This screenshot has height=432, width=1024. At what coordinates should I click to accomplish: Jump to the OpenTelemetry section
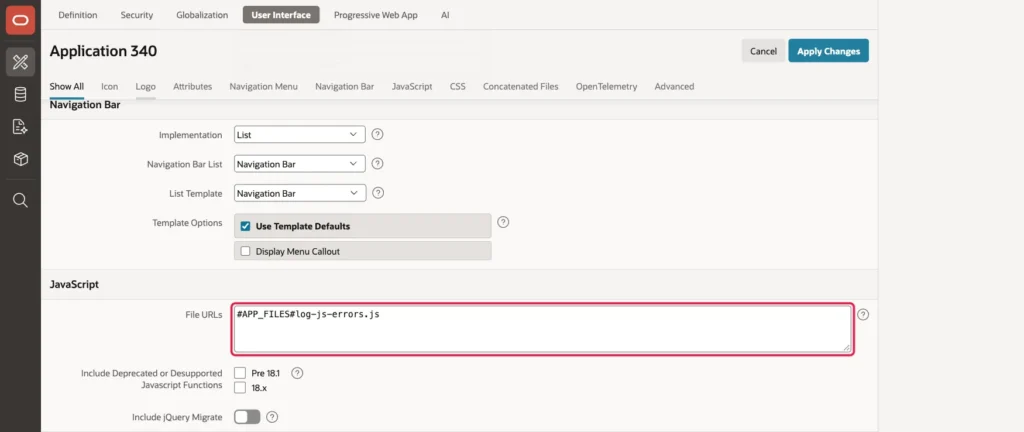click(x=606, y=86)
